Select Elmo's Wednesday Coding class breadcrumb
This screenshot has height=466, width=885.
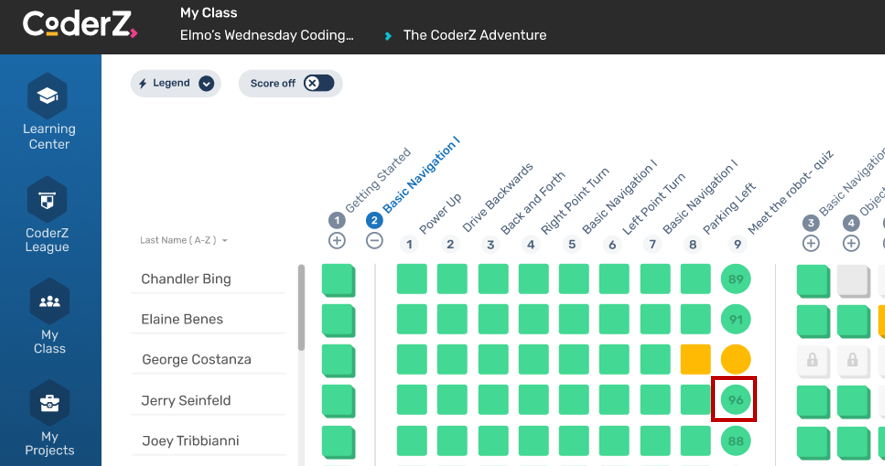click(267, 35)
